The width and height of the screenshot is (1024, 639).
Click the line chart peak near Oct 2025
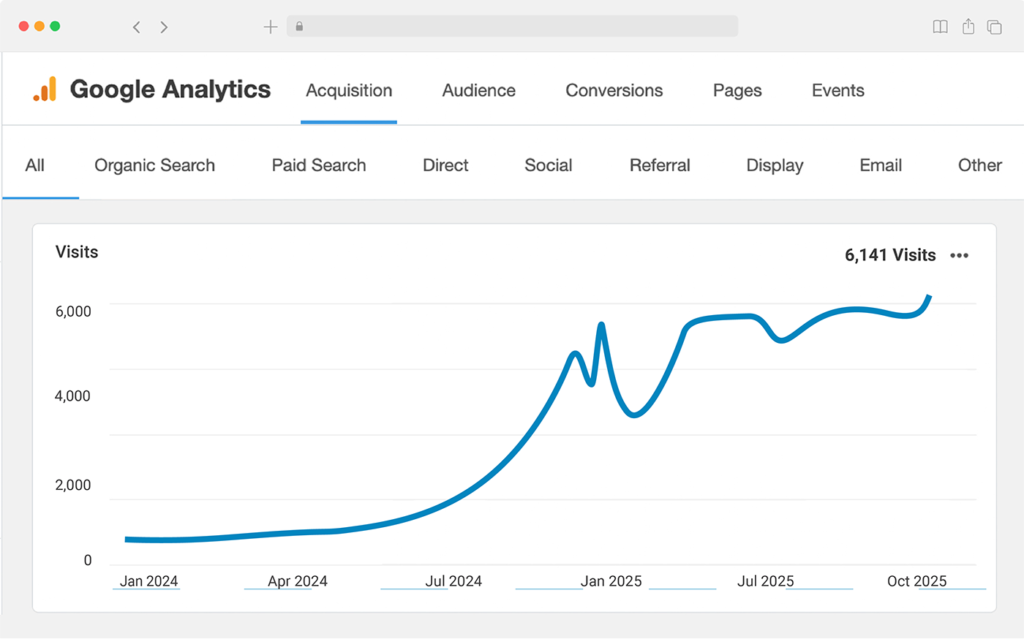point(929,297)
